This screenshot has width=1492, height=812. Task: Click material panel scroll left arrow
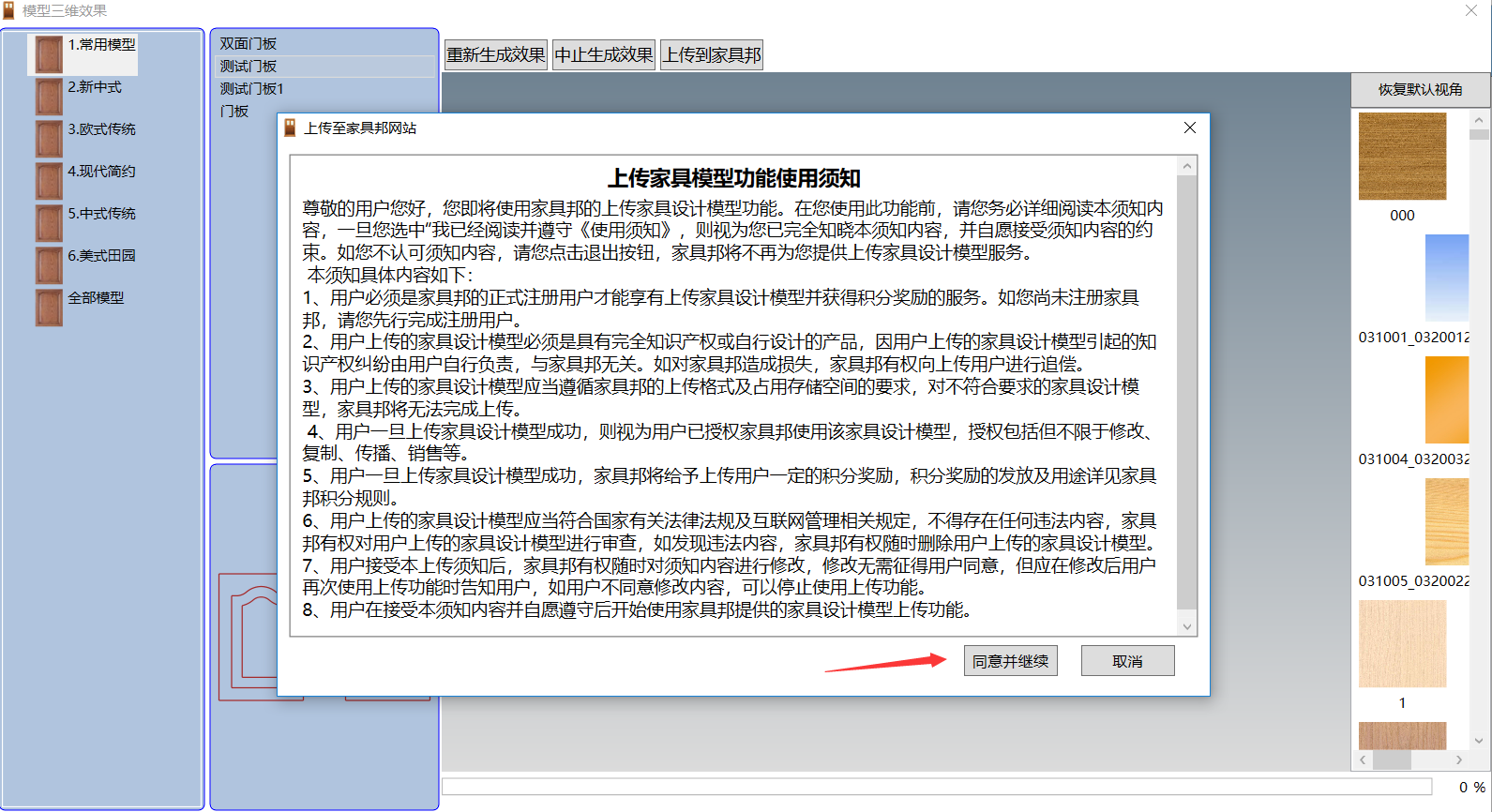click(x=1363, y=759)
